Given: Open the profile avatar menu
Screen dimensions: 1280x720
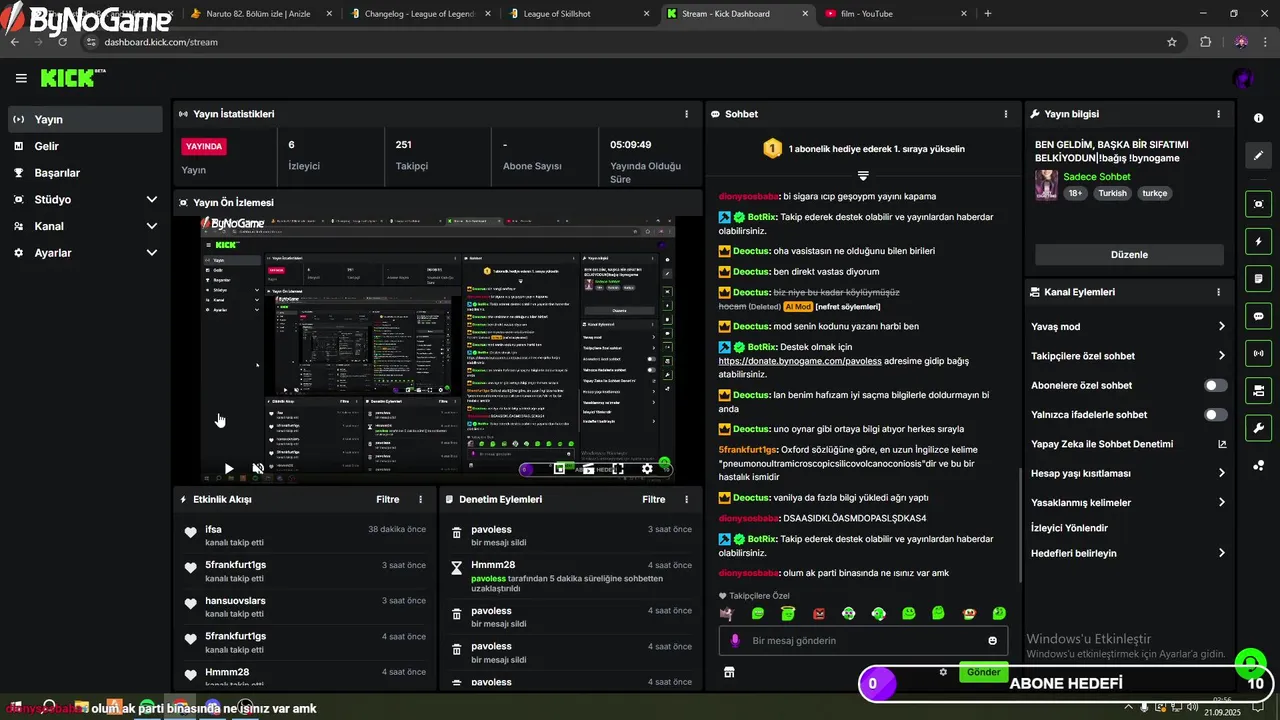Looking at the screenshot, I should 1244,78.
